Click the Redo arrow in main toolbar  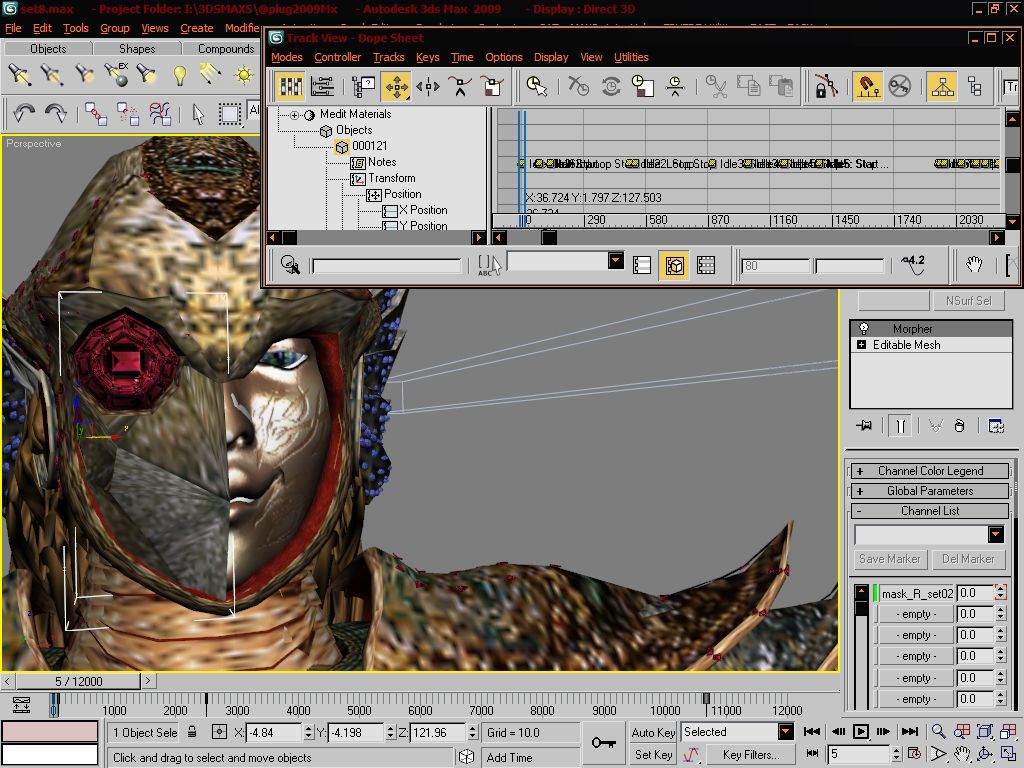point(56,114)
